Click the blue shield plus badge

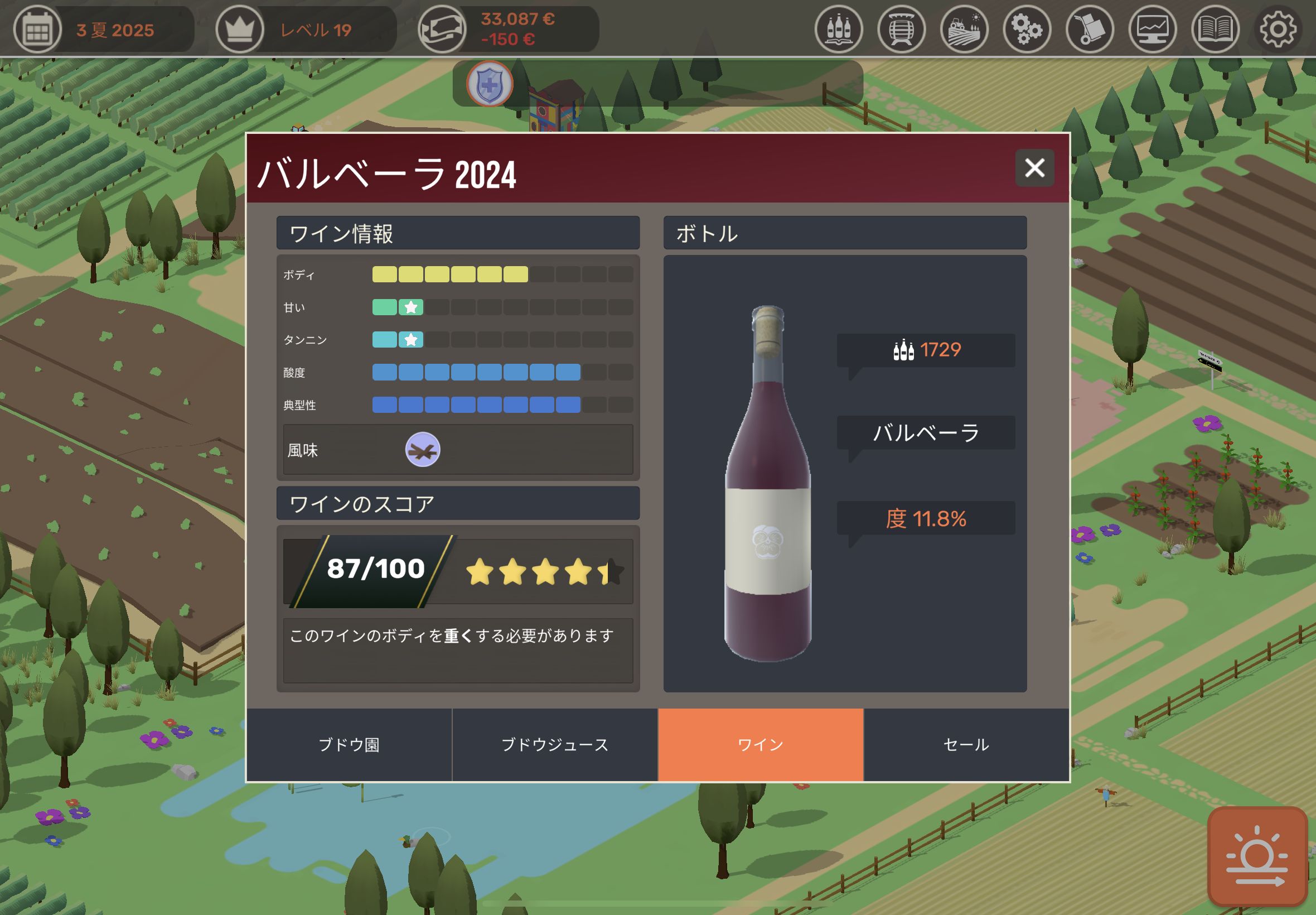click(x=489, y=84)
